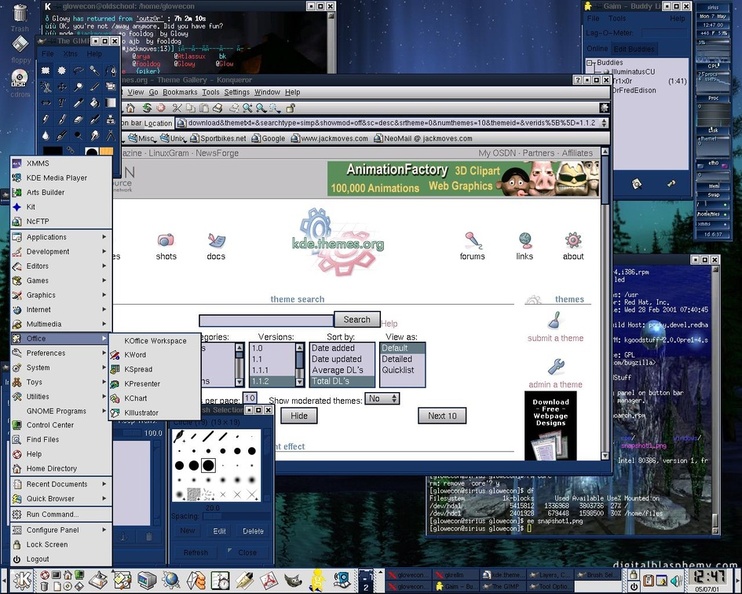Open GIMP Xtns menu
The image size is (742, 594).
tap(70, 54)
